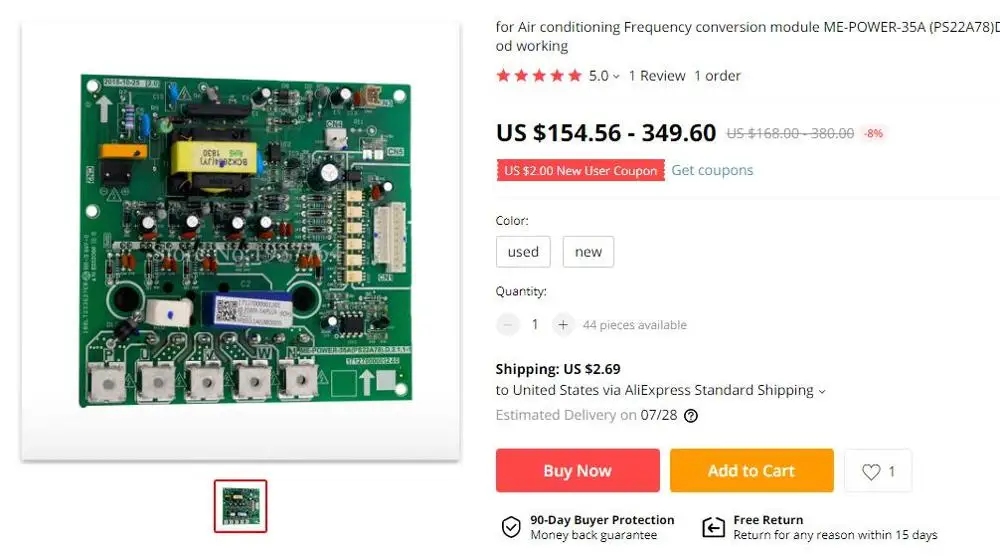Open the AliExpress Standard Shipping options dropdown
Screen dimensions: 1000x557
pos(822,391)
